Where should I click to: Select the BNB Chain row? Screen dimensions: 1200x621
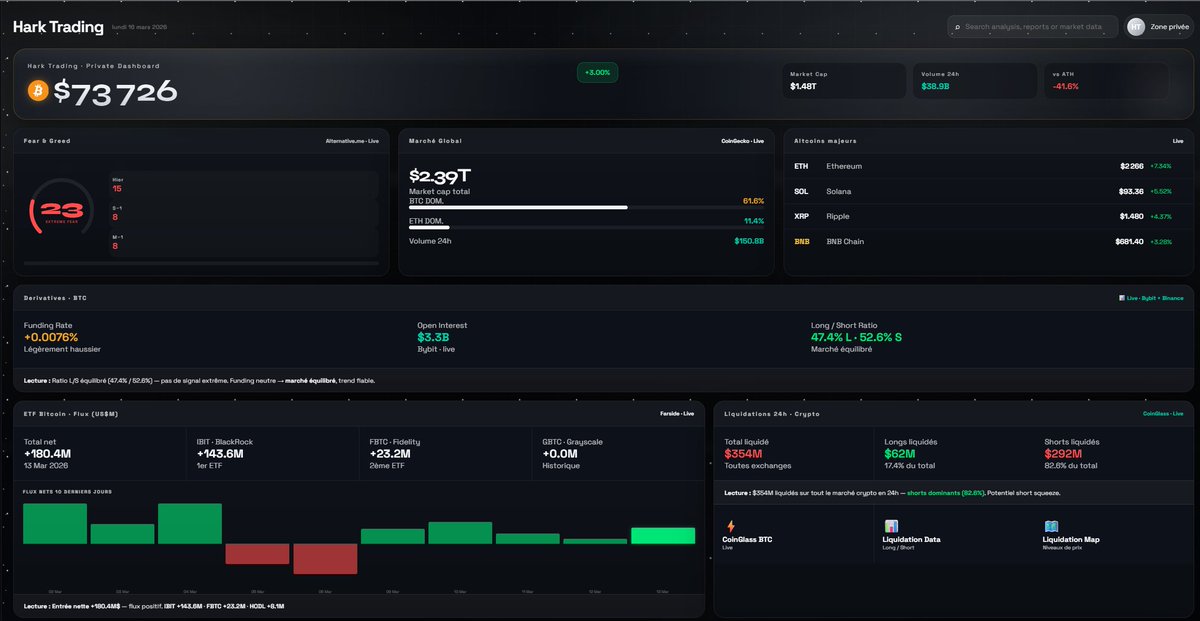coord(989,241)
